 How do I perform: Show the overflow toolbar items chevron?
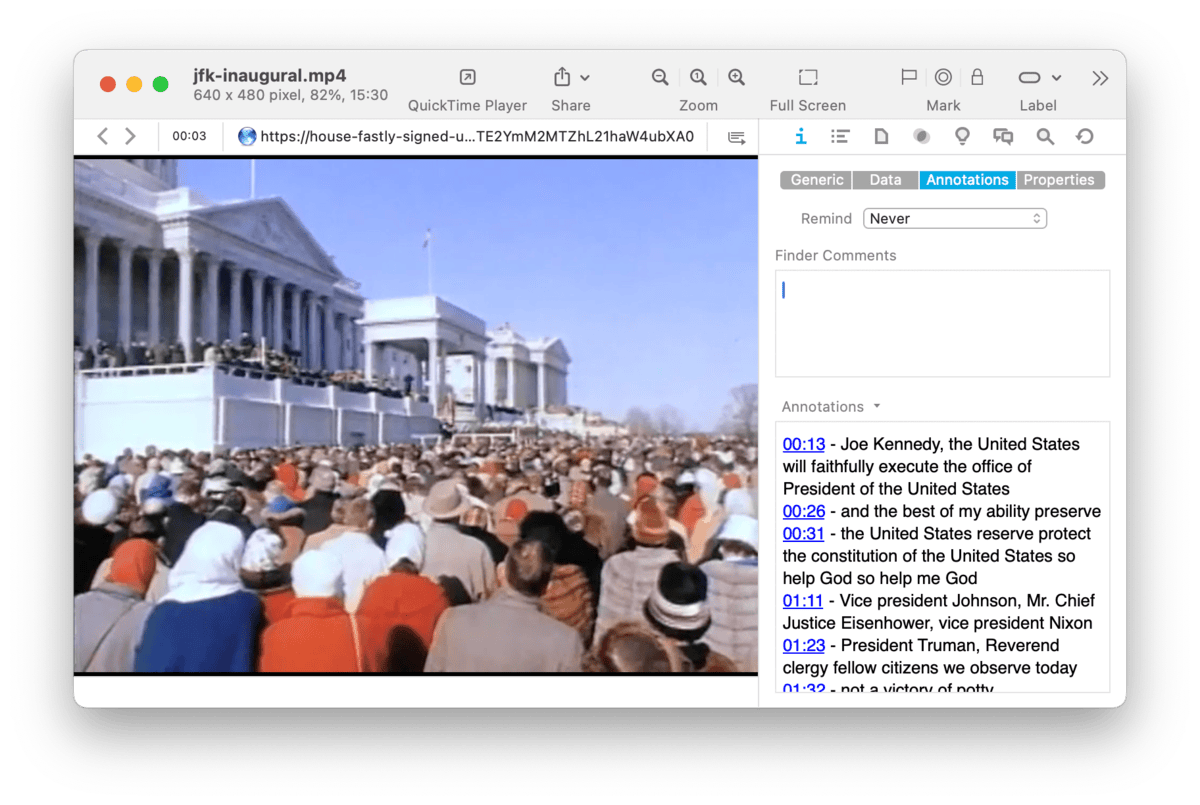pos(1100,78)
